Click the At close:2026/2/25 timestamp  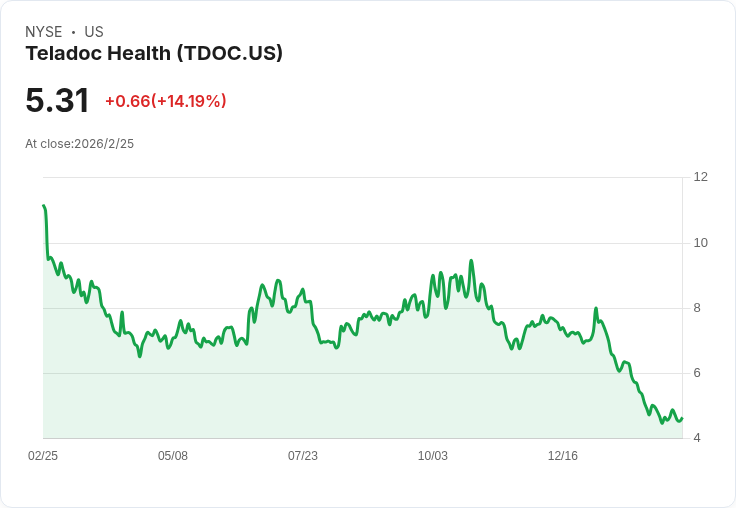pos(79,144)
